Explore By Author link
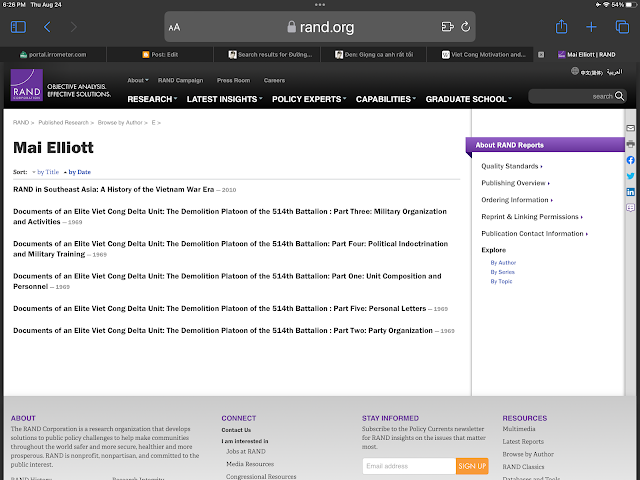The image size is (640, 480). [x=503, y=262]
